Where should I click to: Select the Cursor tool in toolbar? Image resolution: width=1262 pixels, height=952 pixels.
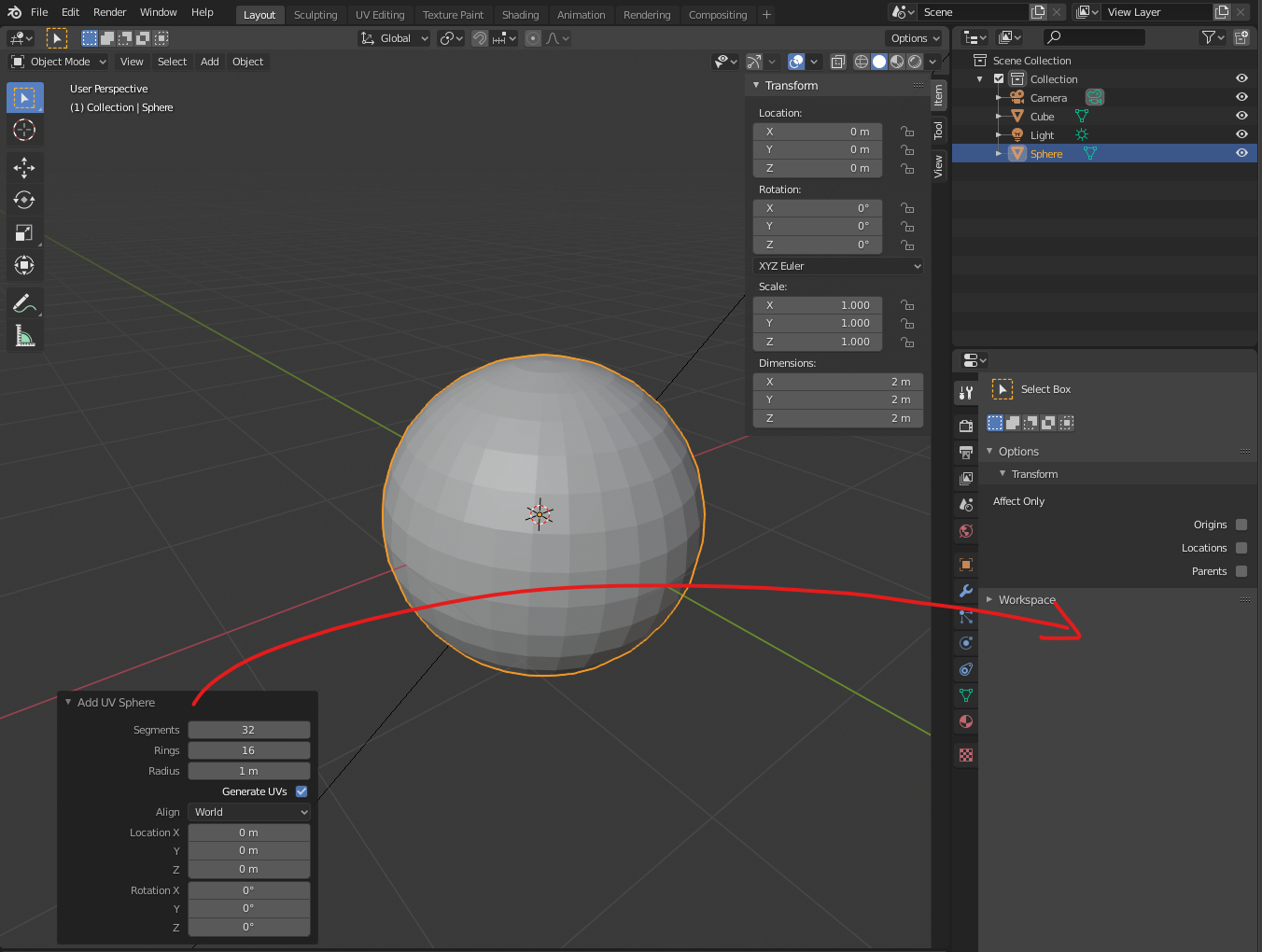click(24, 130)
